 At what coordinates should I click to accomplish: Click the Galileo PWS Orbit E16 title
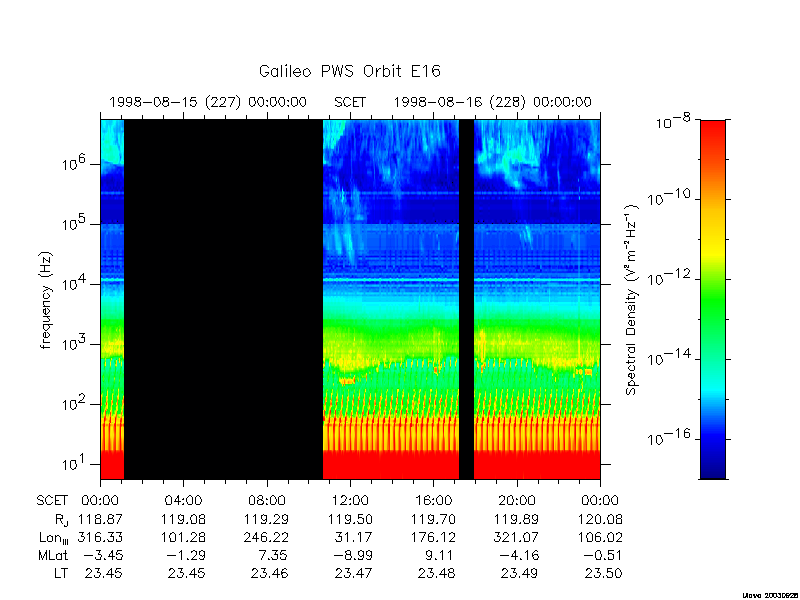[x=349, y=71]
